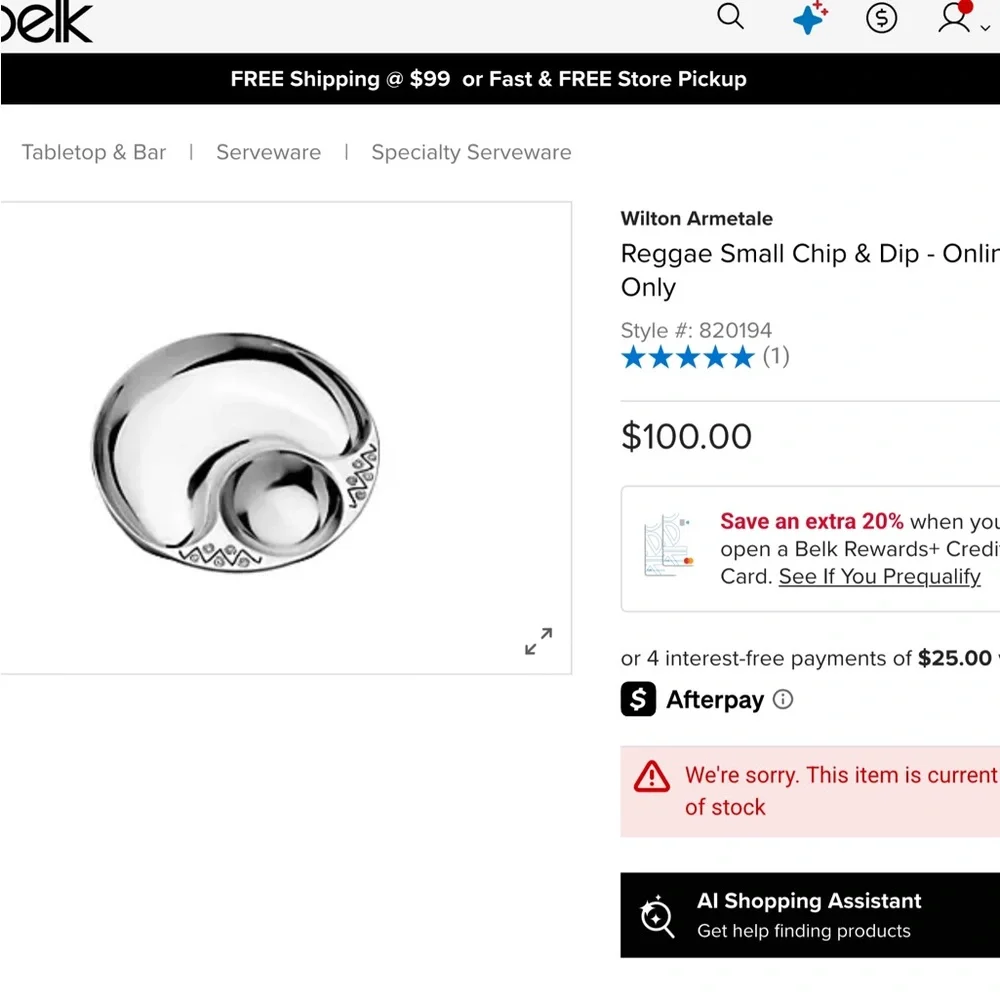Open the AI Shopping Assistant button
Screen dimensions: 1000x1000
pyautogui.click(x=810, y=915)
